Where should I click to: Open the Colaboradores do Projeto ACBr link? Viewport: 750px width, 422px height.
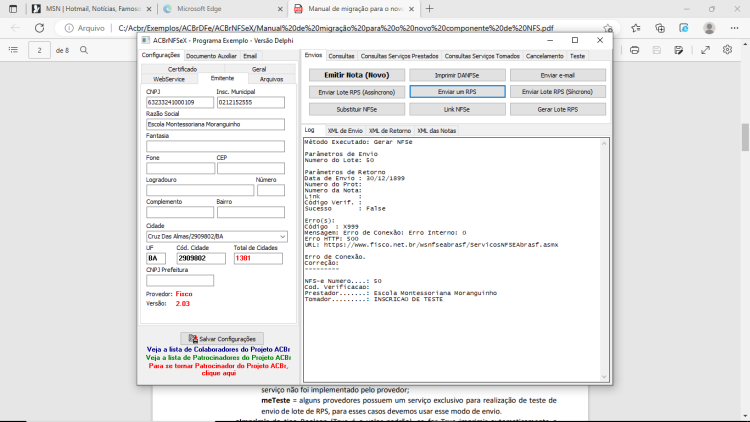pyautogui.click(x=218, y=349)
